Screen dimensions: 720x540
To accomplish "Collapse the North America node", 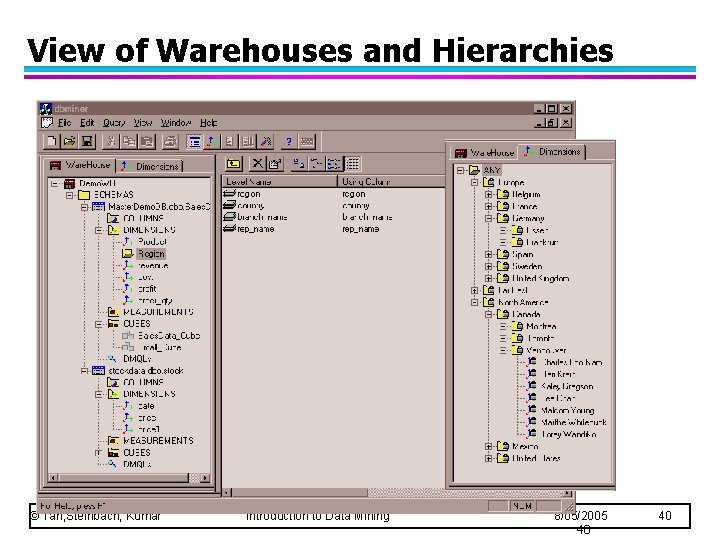I will [x=474, y=303].
